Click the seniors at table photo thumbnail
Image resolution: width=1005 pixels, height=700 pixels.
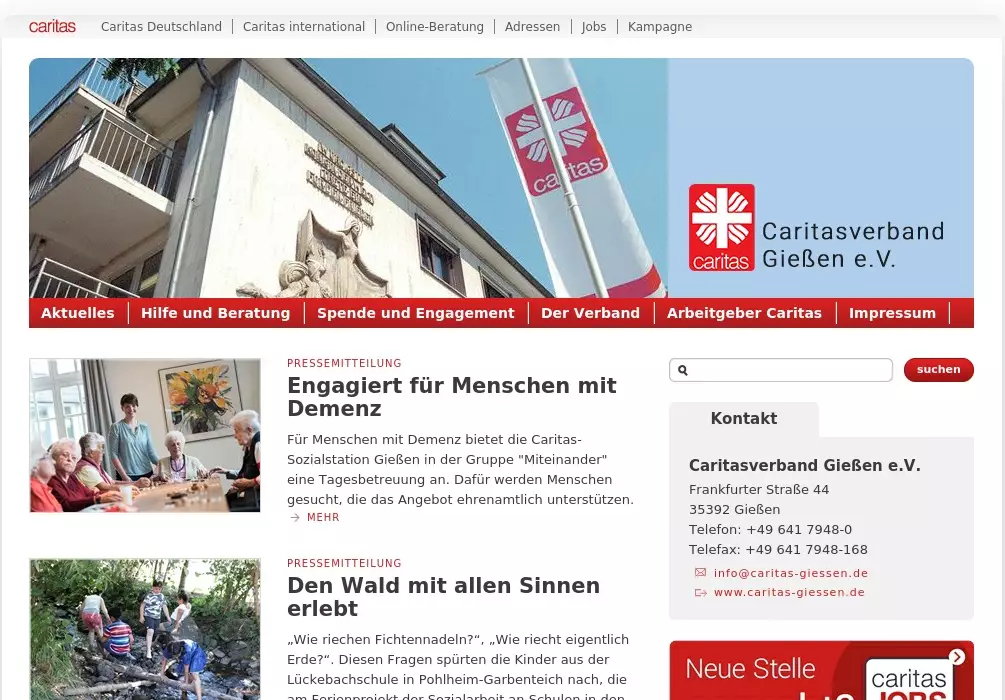[x=145, y=435]
